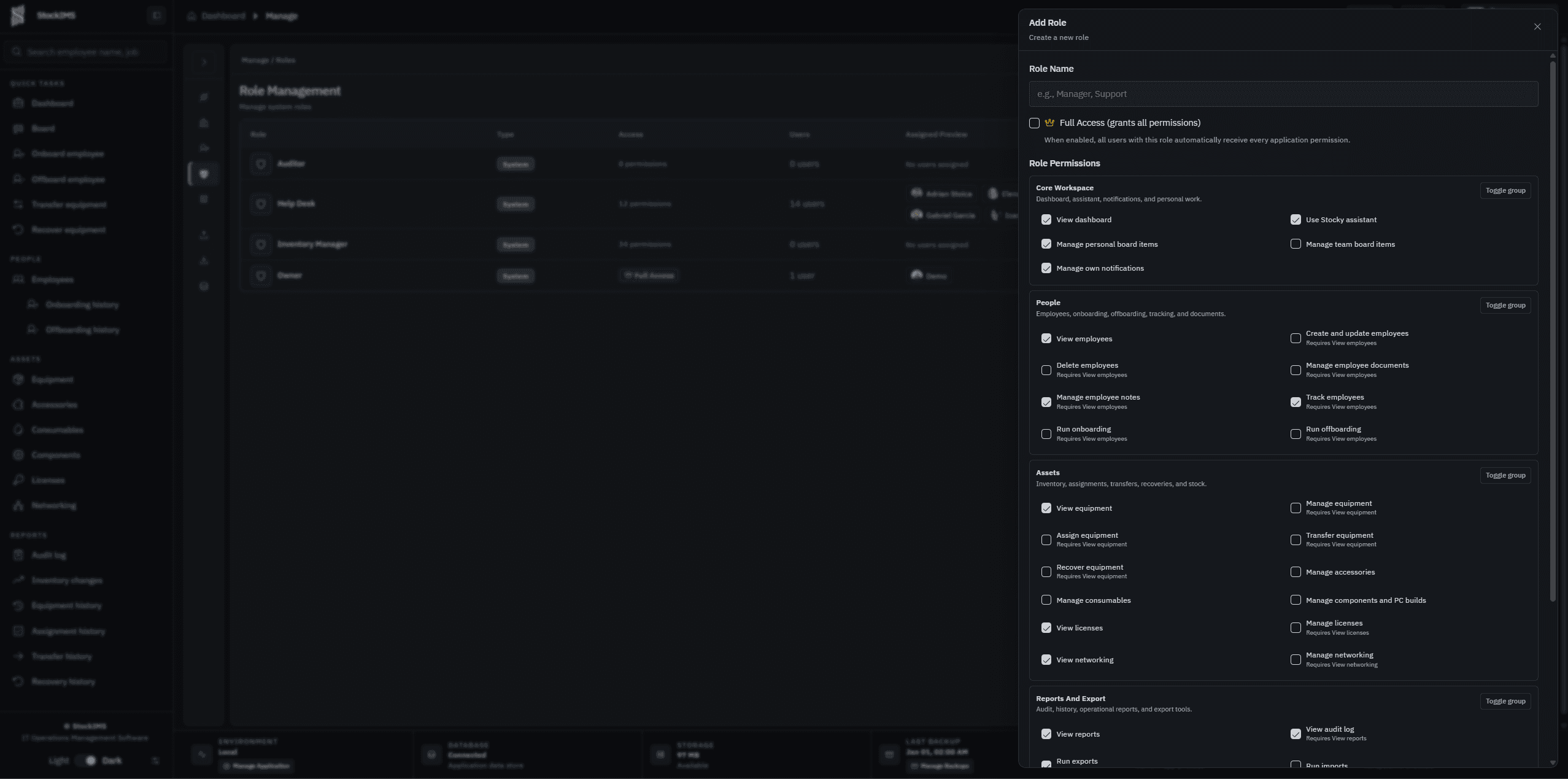Uncheck Track employees permission
This screenshot has width=1568, height=779.
pos(1295,402)
